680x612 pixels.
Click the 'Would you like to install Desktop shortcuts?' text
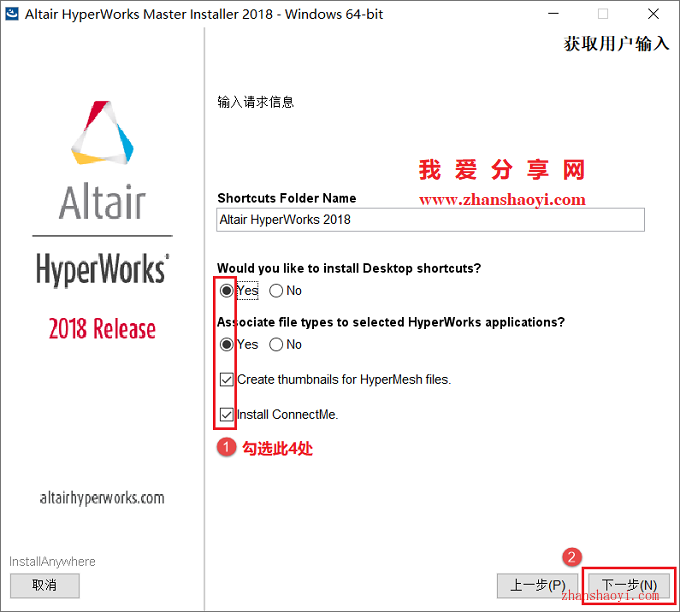(x=349, y=268)
